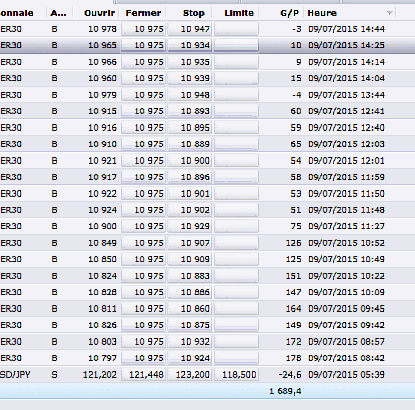Click the Stop cell 123,200 in the SD/JPY row
Viewport: 415px width, 410px height.
coord(190,375)
